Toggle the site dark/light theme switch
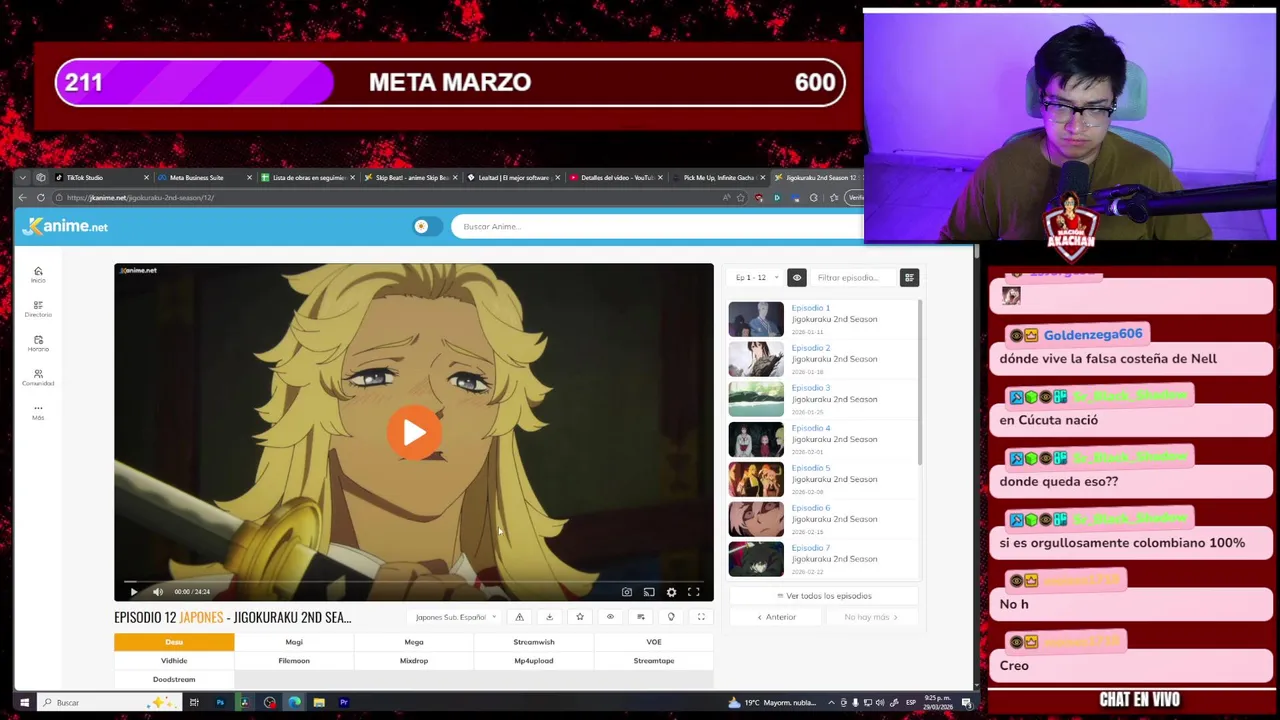Viewport: 1280px width, 720px height. click(x=426, y=226)
